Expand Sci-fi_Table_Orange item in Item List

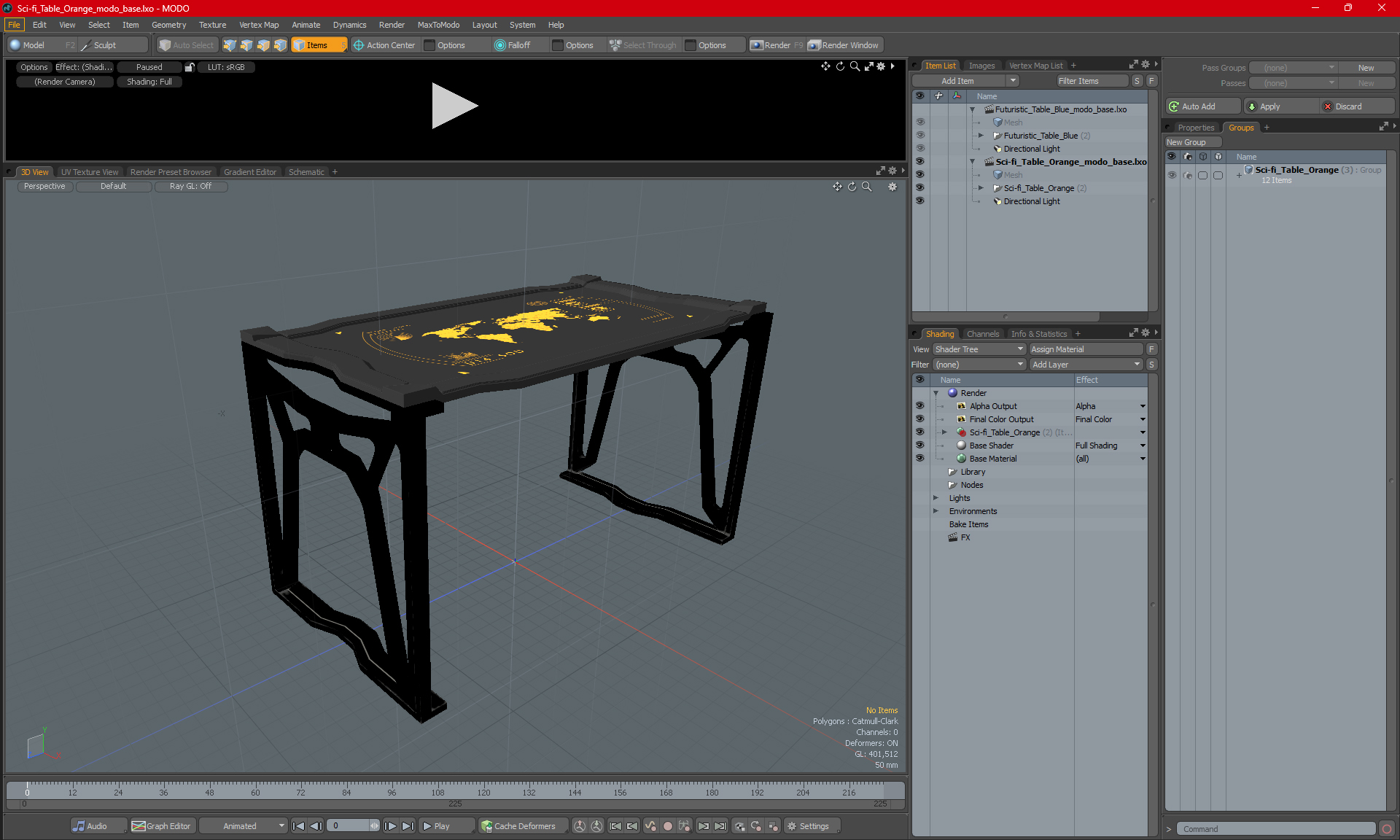981,188
